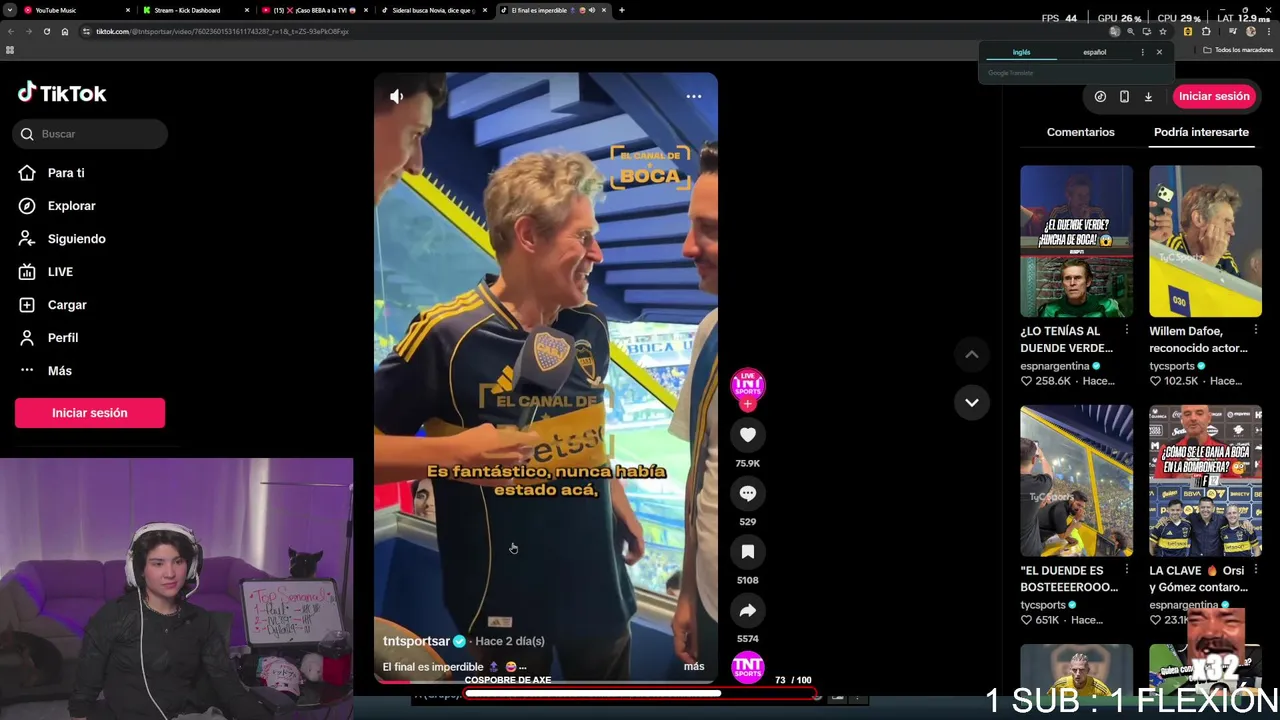The image size is (1280, 720).
Task: Open Google Translate popup options menu
Action: (x=1142, y=52)
